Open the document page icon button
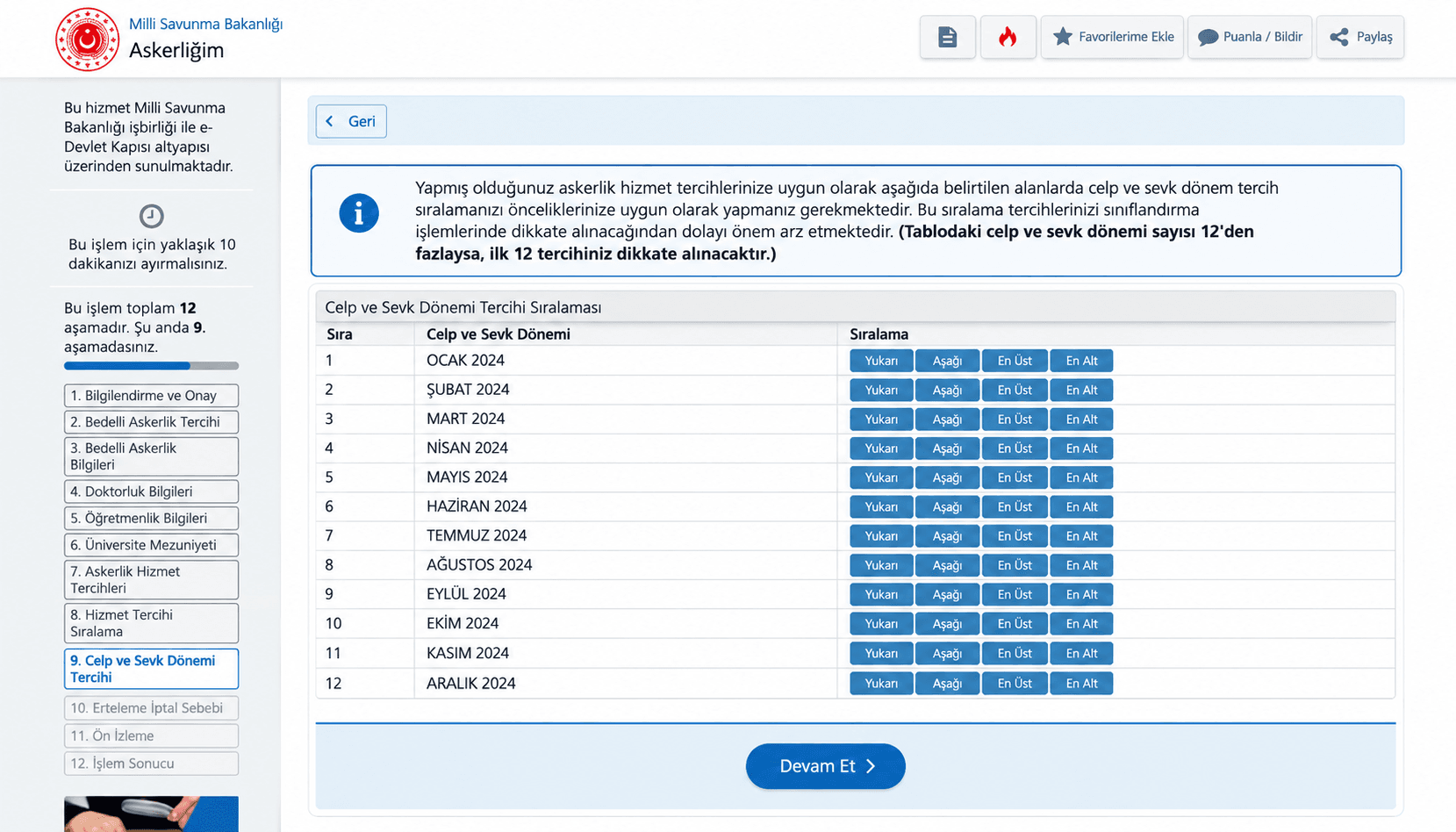This screenshot has width=1456, height=832. (x=948, y=37)
